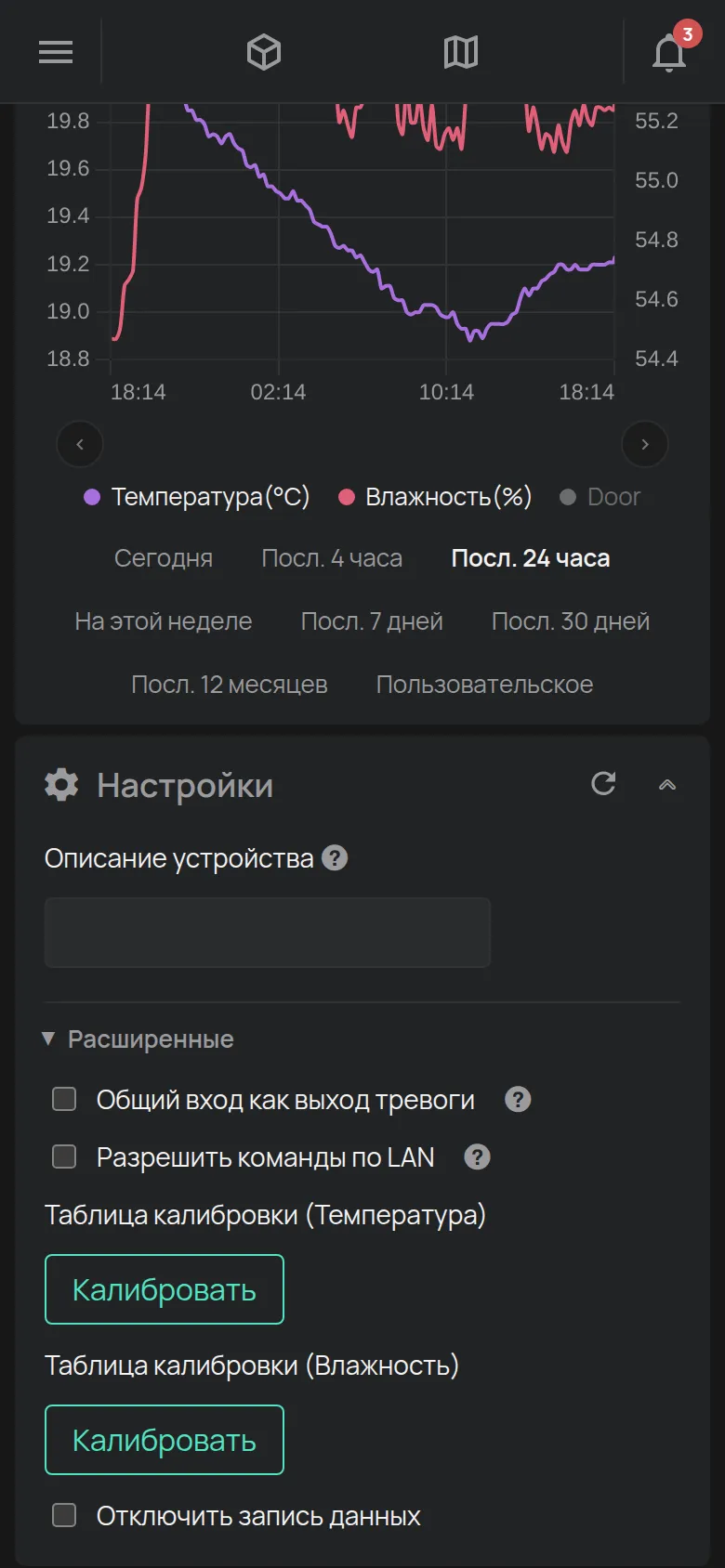The height and width of the screenshot is (1568, 725).
Task: Click Калибровать for humidity table
Action: click(165, 1440)
